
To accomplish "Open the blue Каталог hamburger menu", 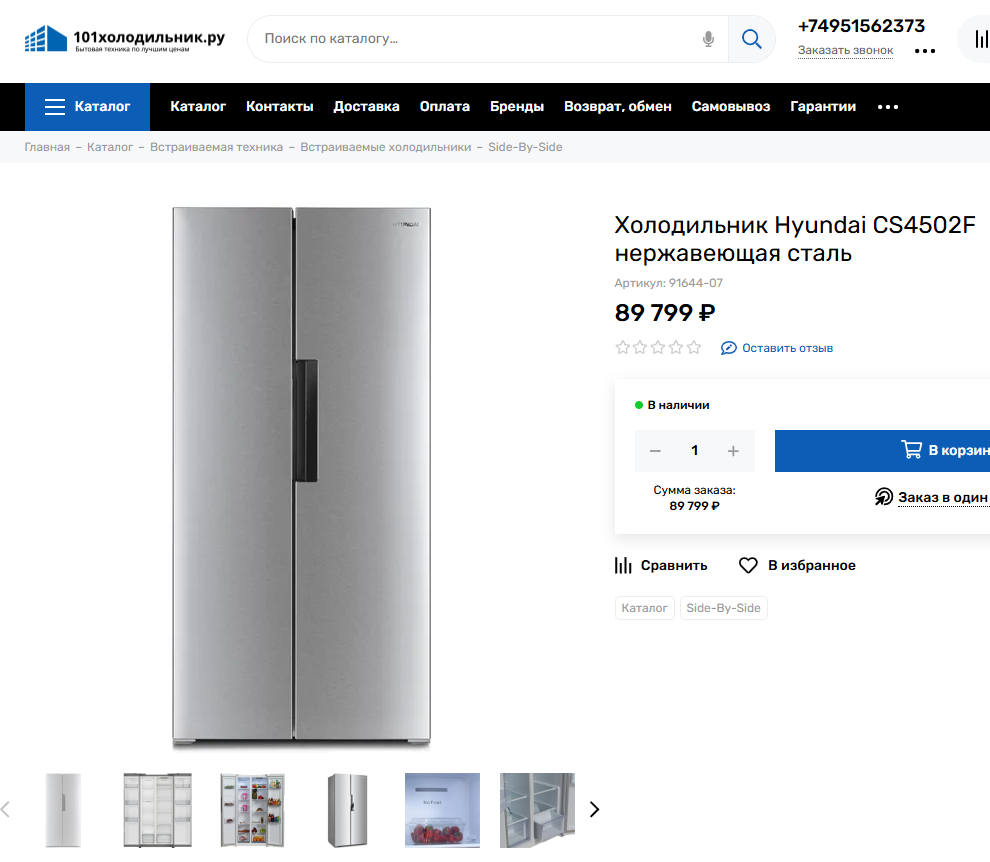I will click(x=87, y=107).
